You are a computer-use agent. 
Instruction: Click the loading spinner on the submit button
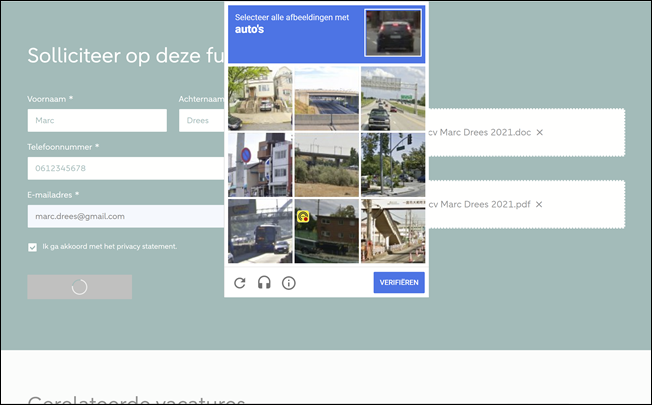(80, 287)
